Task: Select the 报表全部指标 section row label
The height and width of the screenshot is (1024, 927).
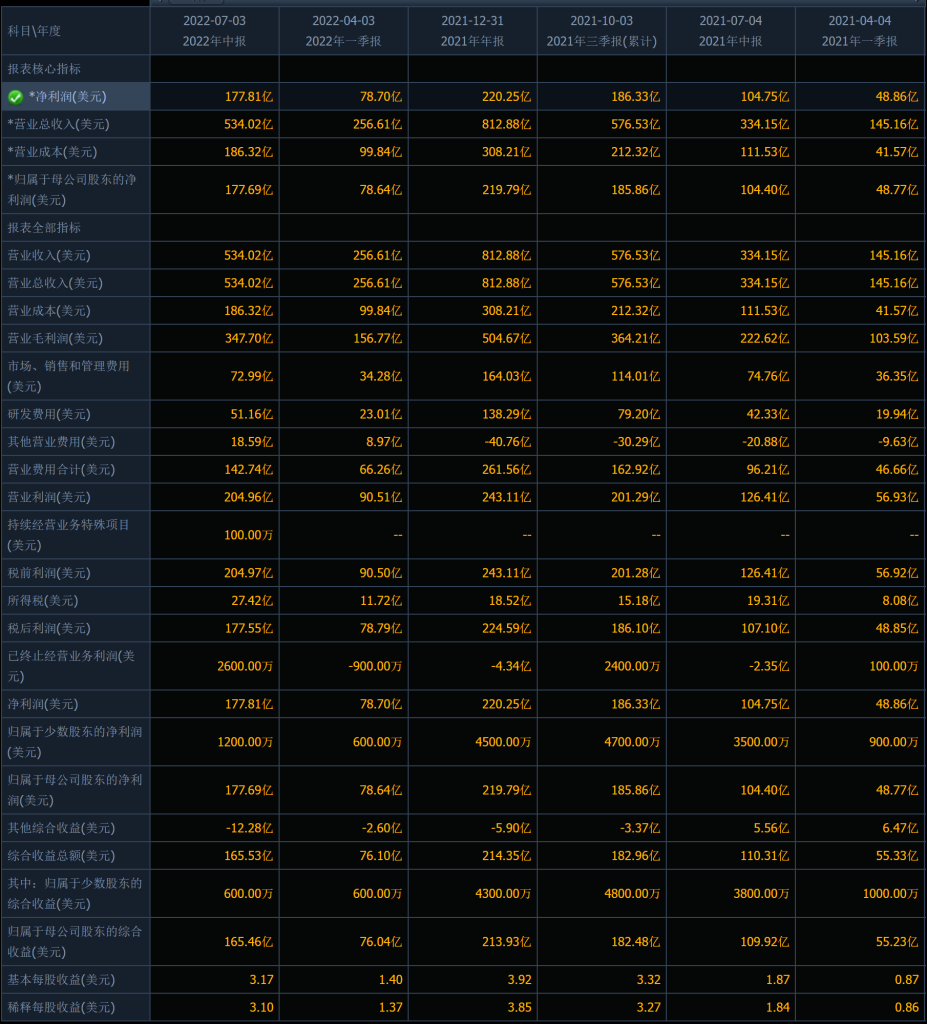Action: coord(44,228)
